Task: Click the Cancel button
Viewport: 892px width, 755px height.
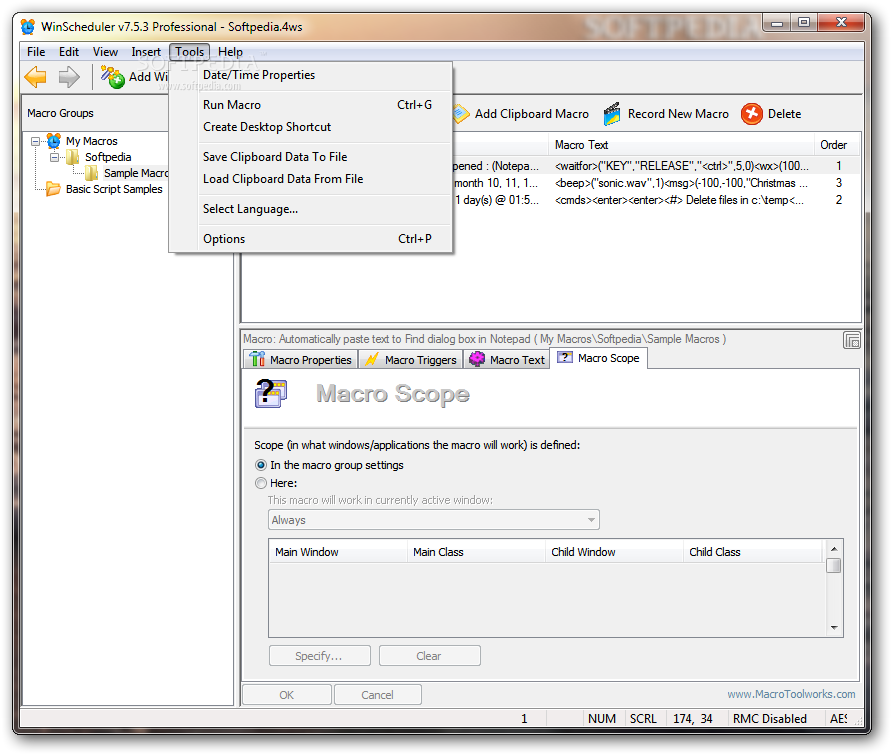Action: pyautogui.click(x=377, y=695)
